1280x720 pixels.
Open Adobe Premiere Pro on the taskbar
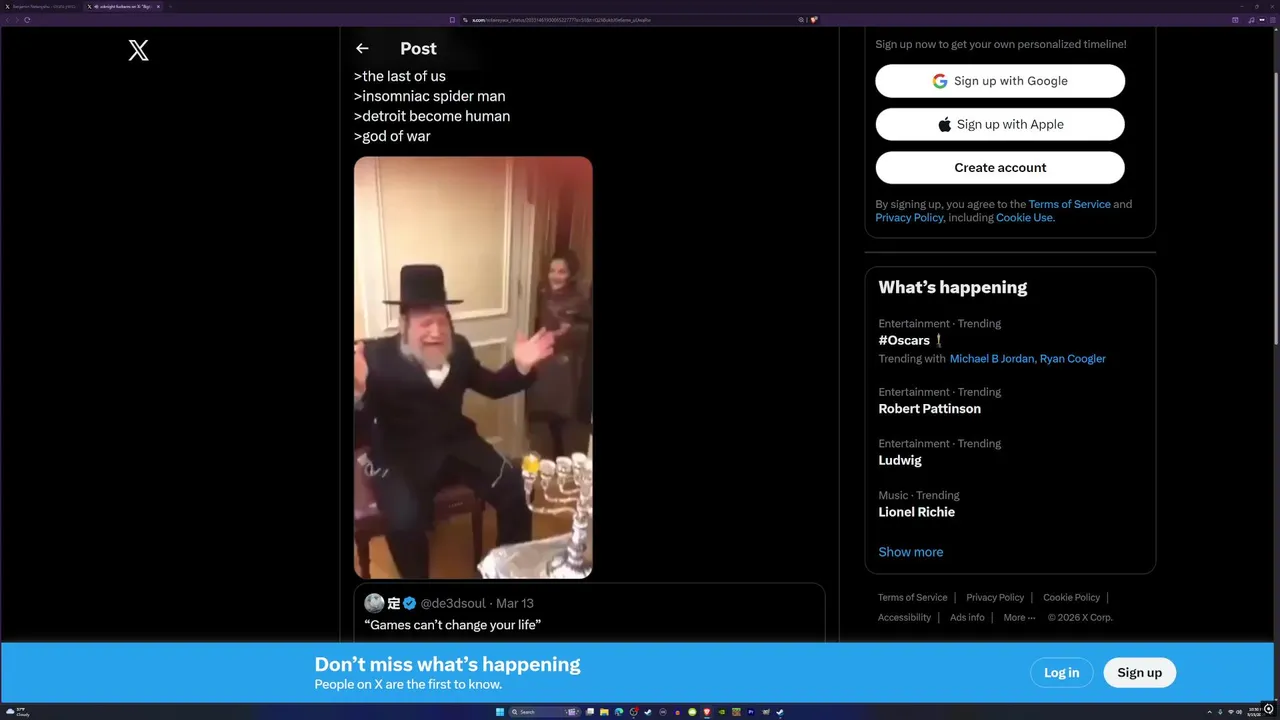(751, 712)
